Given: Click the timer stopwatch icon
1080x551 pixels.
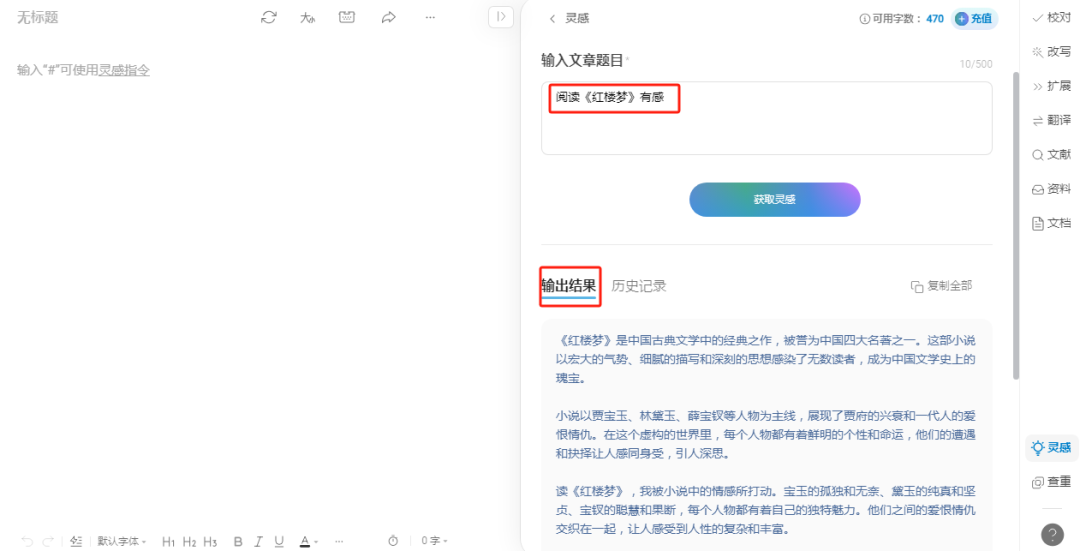Looking at the screenshot, I should (x=393, y=541).
